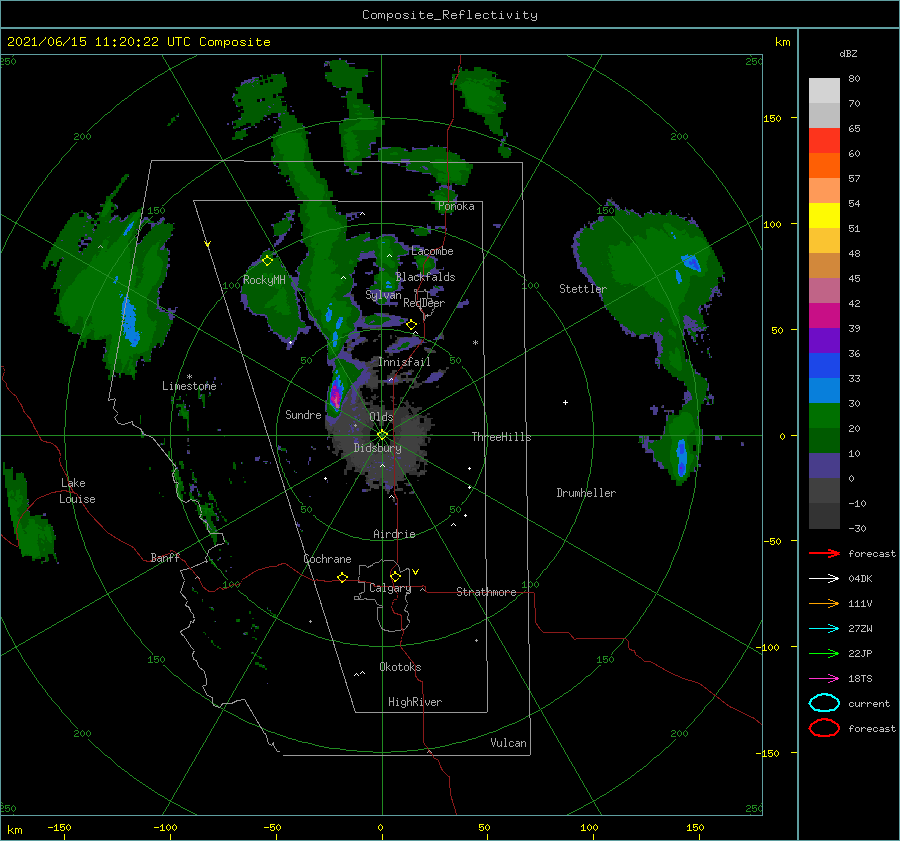Screen dimensions: 900x841
Task: Click the Ponoka label
Action: [x=456, y=206]
